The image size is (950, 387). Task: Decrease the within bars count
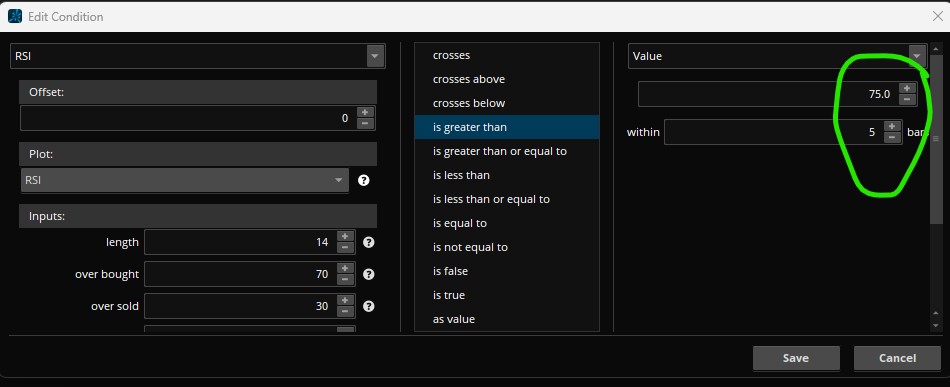tap(891, 137)
